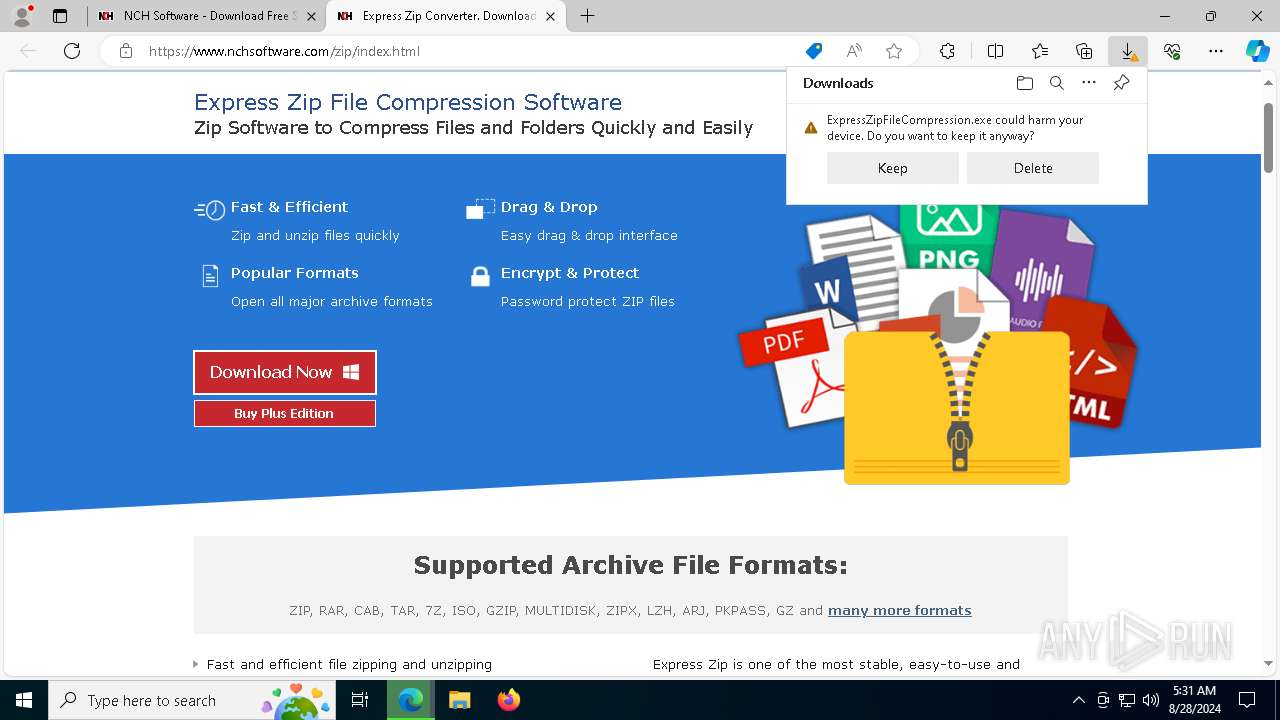Open the Windows Start menu
The width and height of the screenshot is (1280, 720).
pos(24,700)
